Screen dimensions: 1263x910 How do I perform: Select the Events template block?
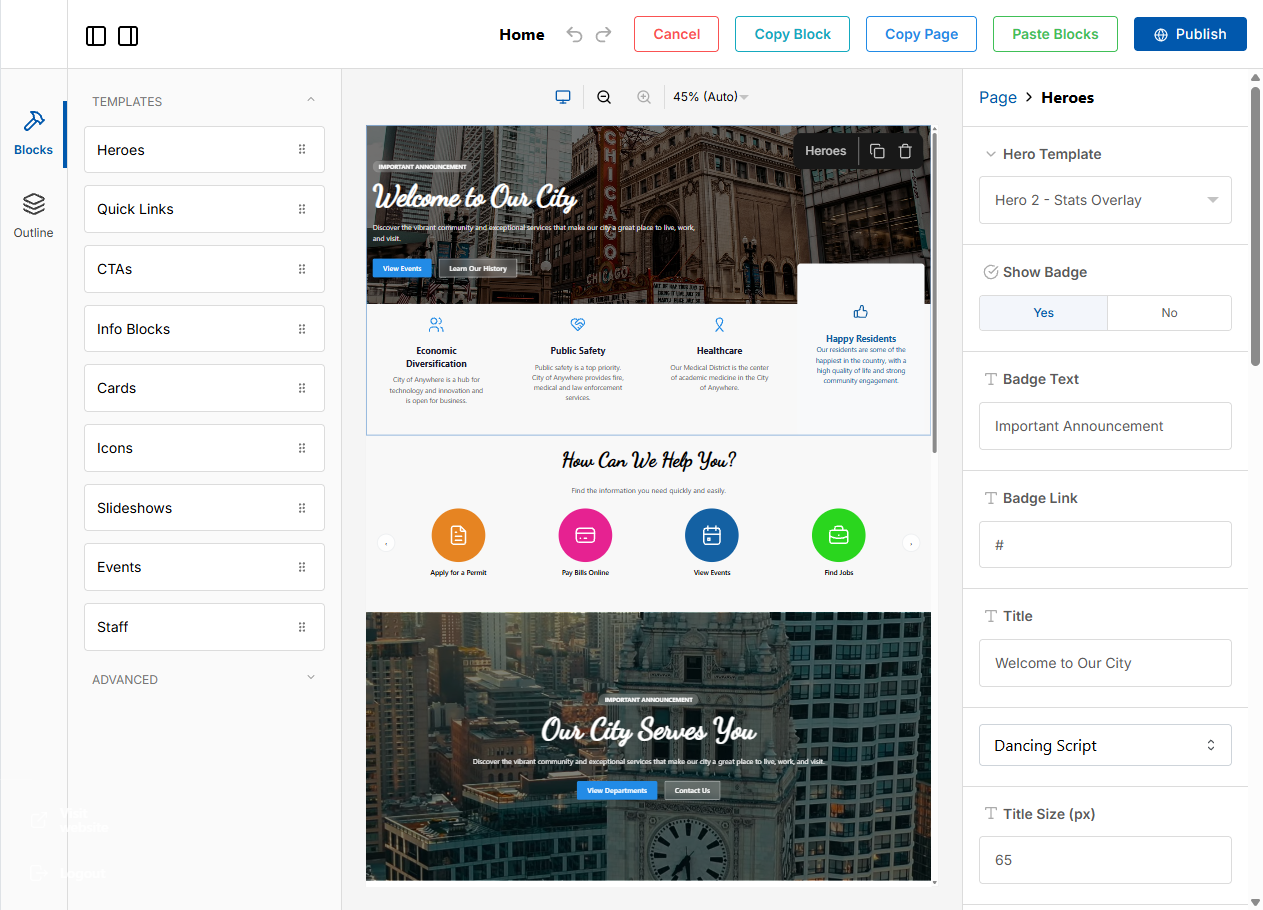pos(204,567)
